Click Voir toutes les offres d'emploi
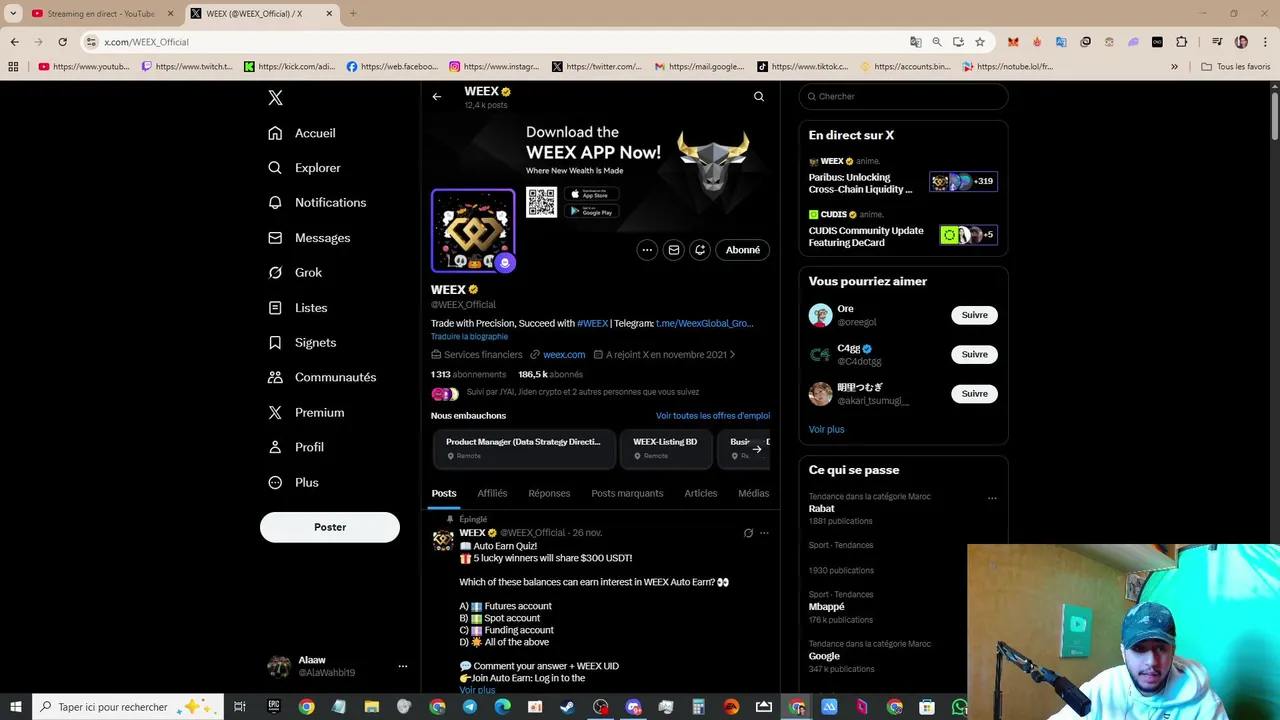 click(713, 416)
